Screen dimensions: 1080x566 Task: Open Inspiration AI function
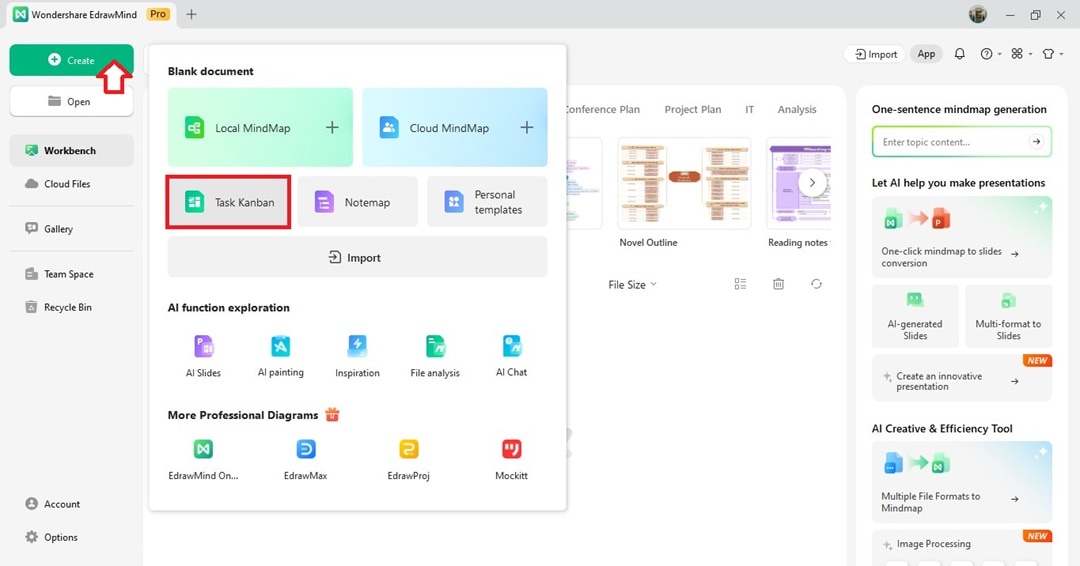[x=357, y=356]
